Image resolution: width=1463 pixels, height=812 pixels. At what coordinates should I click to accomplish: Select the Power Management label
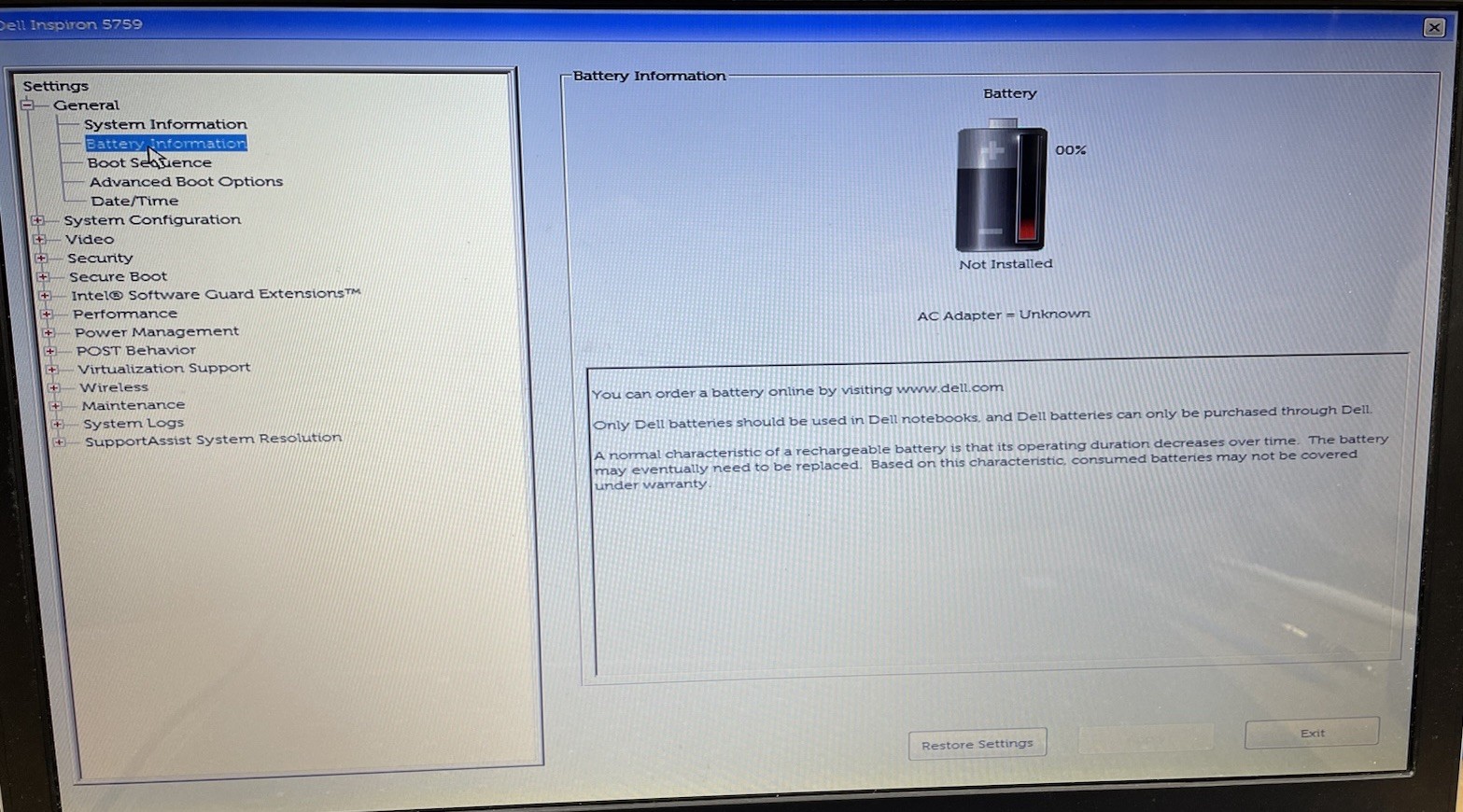(x=157, y=331)
